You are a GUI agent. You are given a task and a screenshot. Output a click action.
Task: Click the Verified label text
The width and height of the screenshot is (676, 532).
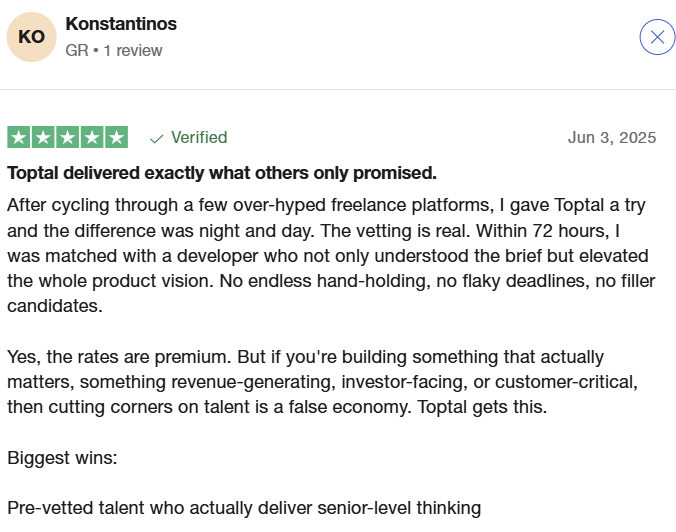[x=199, y=138]
